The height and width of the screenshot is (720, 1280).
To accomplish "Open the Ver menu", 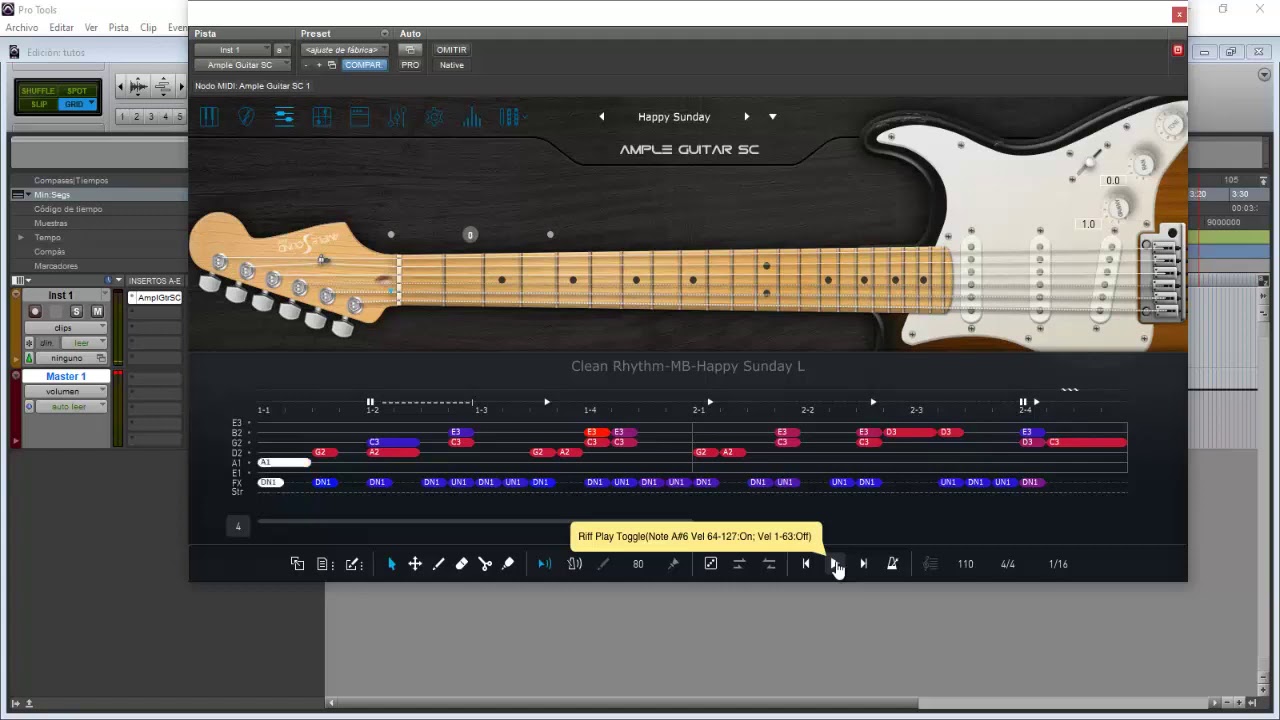I will pos(91,28).
